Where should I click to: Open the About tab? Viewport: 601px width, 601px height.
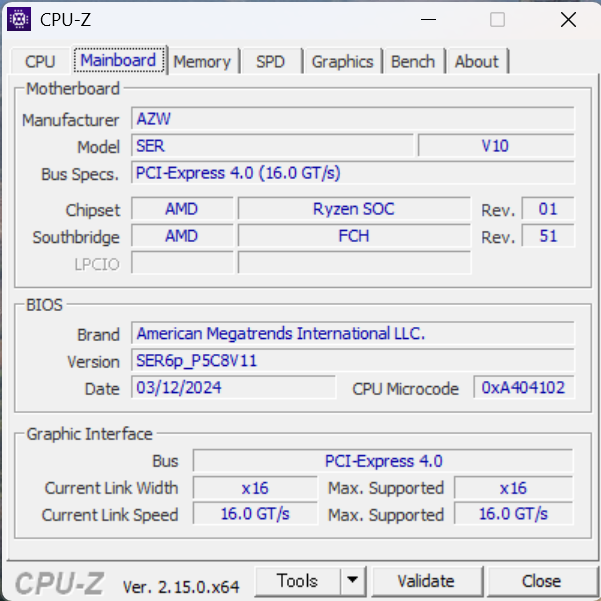[477, 62]
